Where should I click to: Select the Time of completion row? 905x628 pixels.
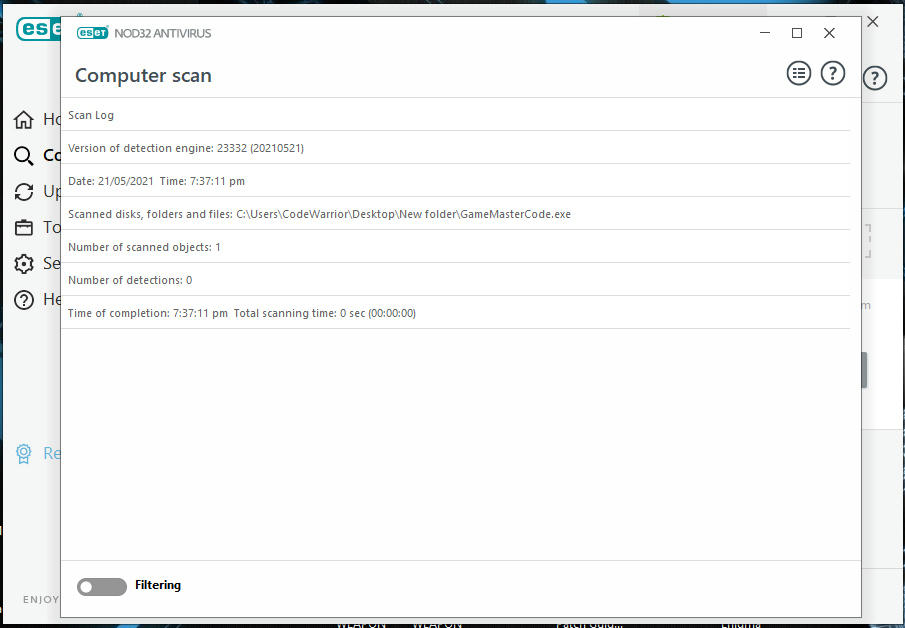pos(455,313)
